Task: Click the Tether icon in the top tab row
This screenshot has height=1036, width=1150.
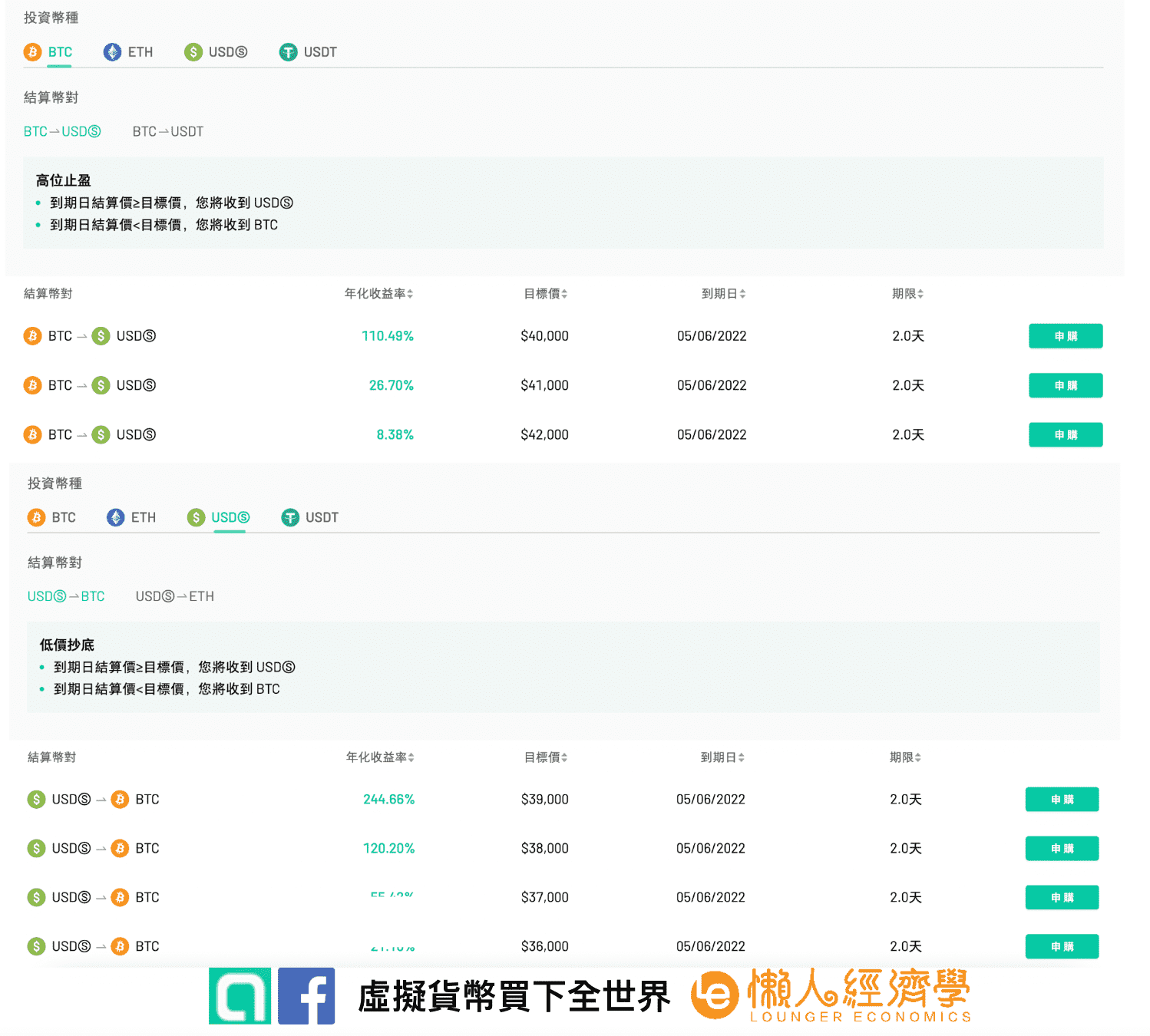Action: [x=288, y=52]
